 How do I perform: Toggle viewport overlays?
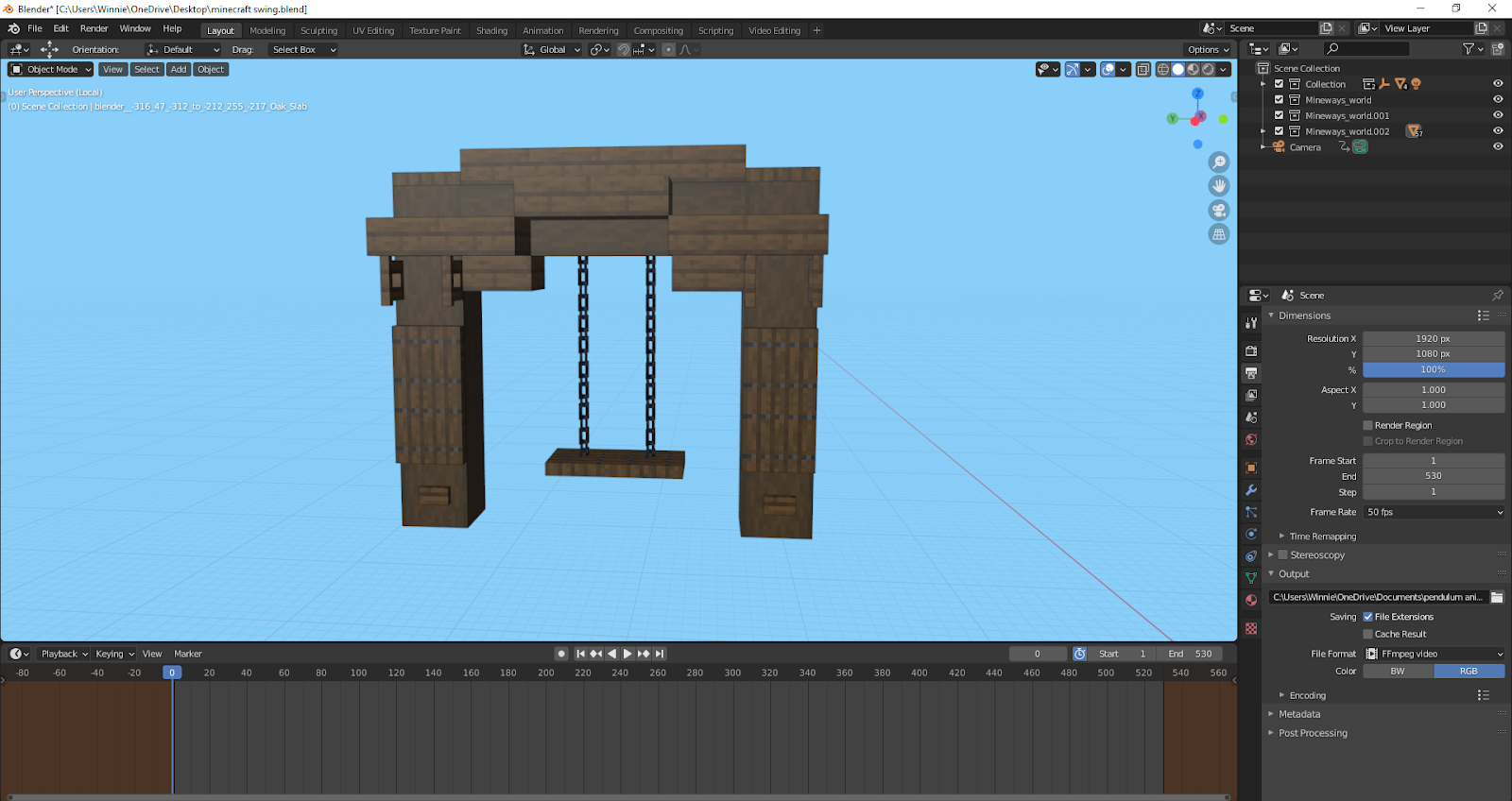(x=1108, y=69)
